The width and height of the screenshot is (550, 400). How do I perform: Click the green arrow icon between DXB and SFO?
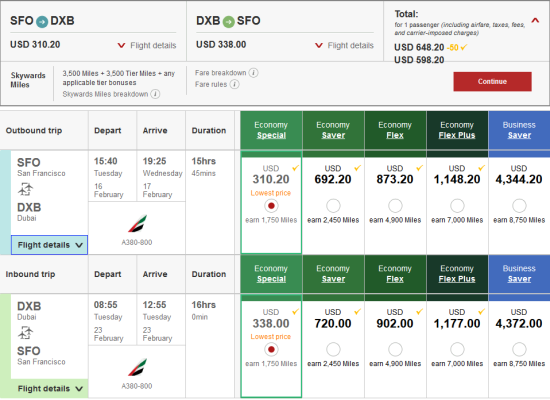228,22
